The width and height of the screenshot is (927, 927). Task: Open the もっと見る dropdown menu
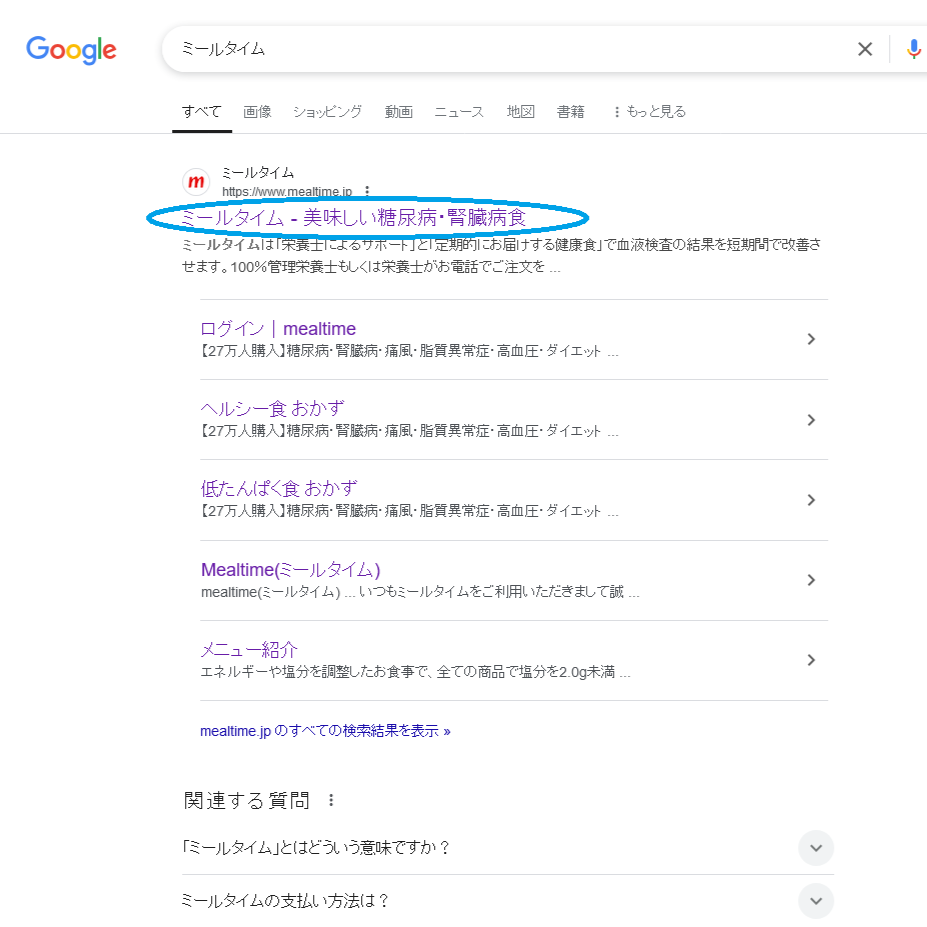pos(649,112)
